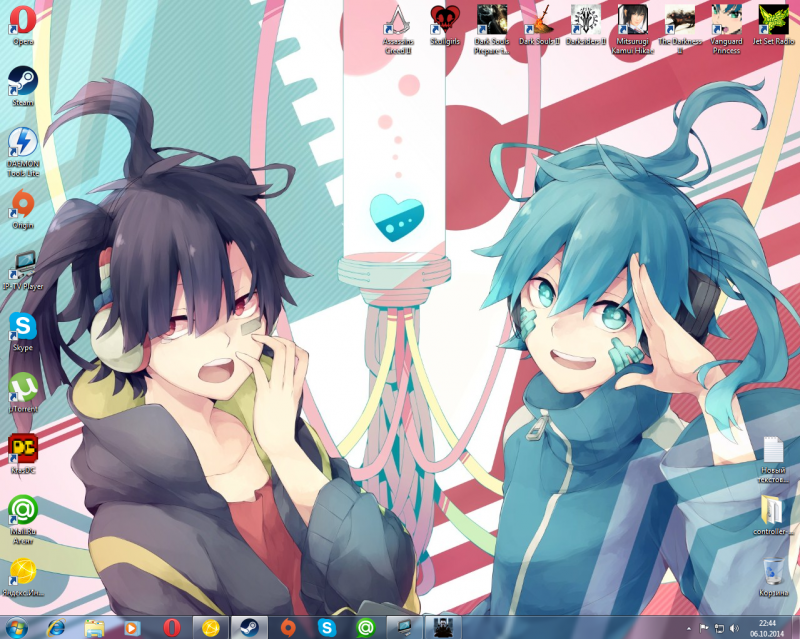
Task: Open the Action Center flag icon
Action: 703,628
